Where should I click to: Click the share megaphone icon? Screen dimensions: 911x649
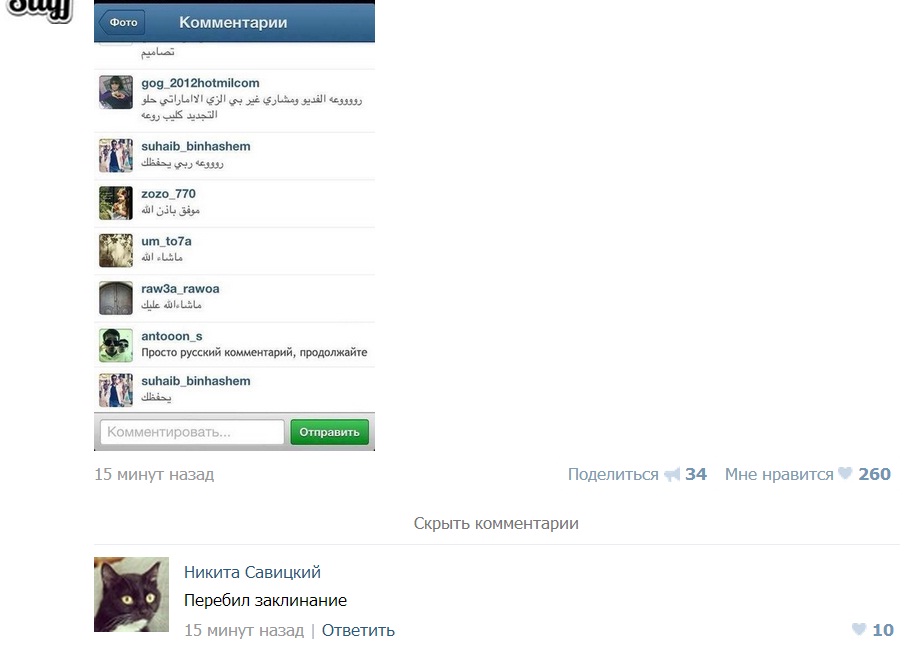pos(672,475)
